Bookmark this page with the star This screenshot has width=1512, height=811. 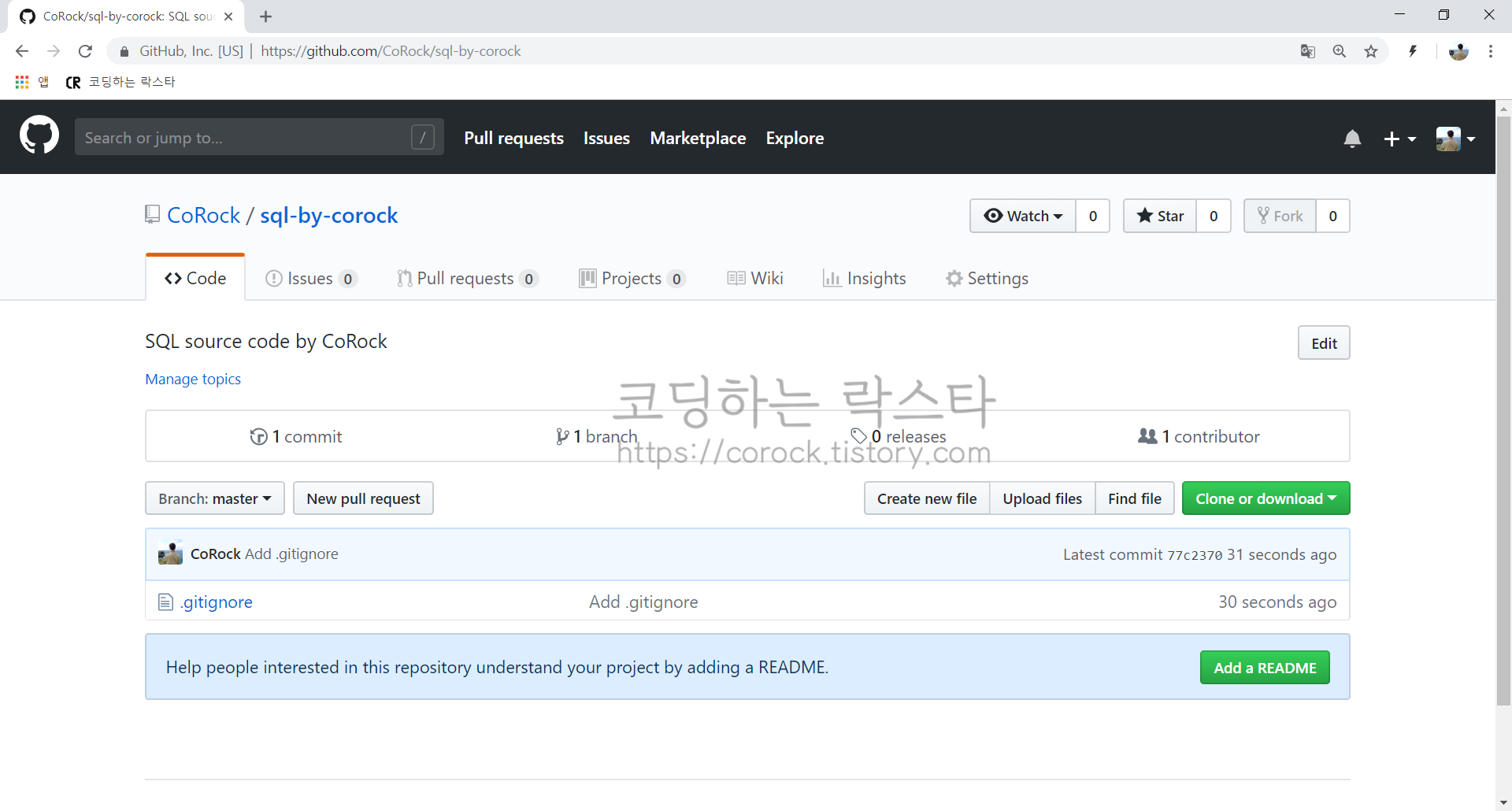[1371, 51]
